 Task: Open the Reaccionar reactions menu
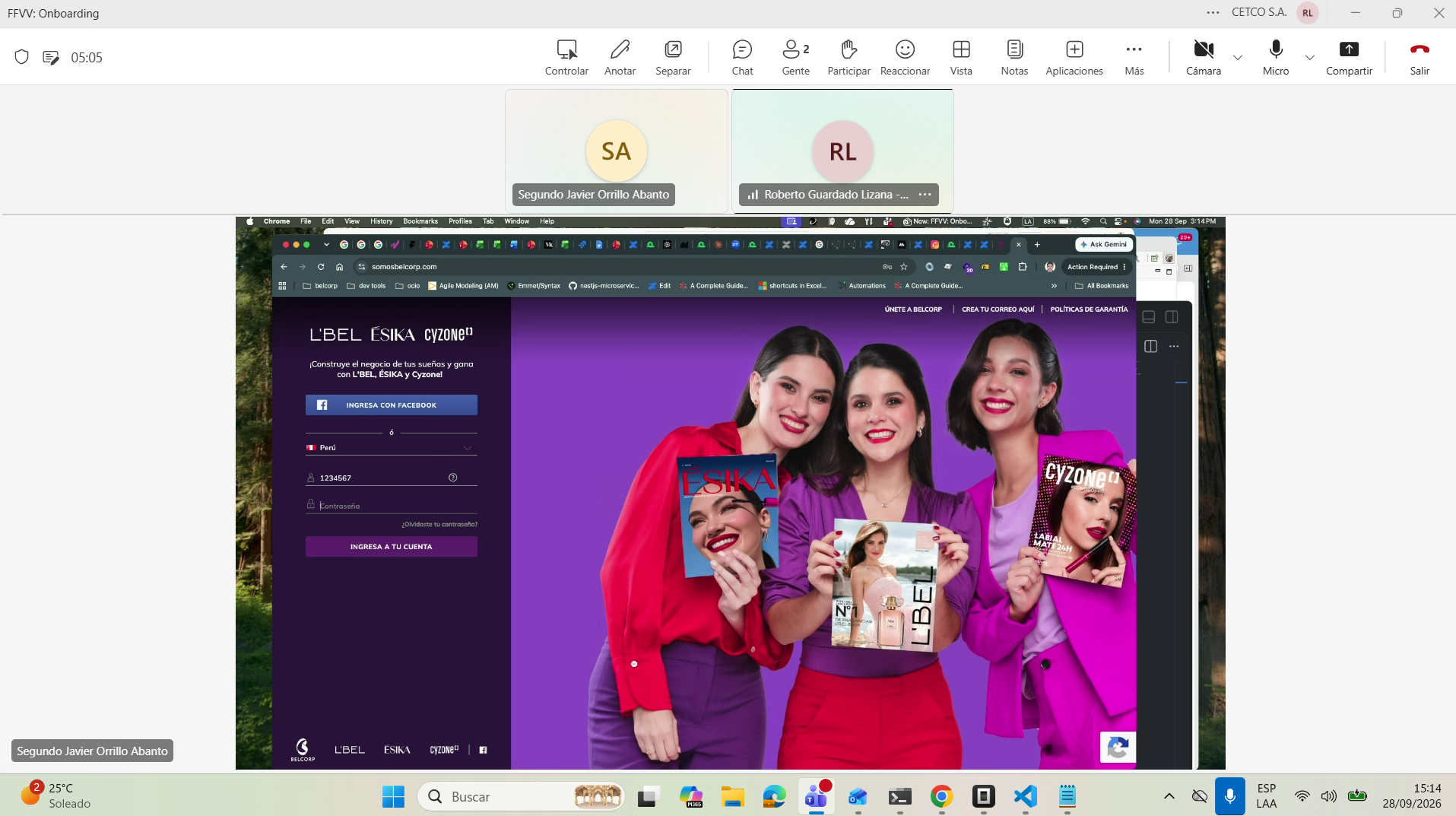905,58
